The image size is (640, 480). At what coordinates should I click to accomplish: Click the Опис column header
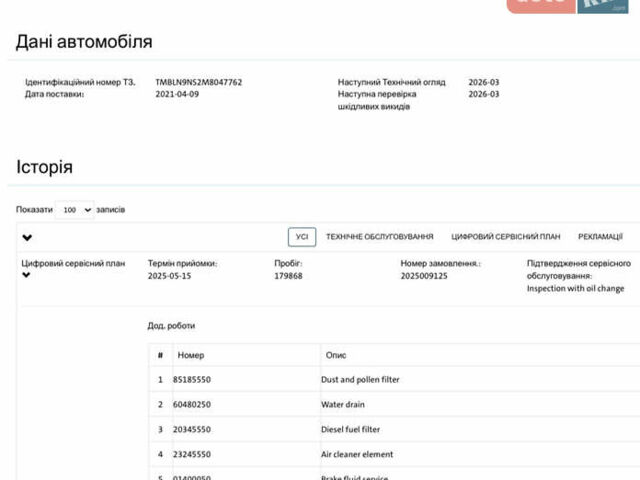[336, 355]
